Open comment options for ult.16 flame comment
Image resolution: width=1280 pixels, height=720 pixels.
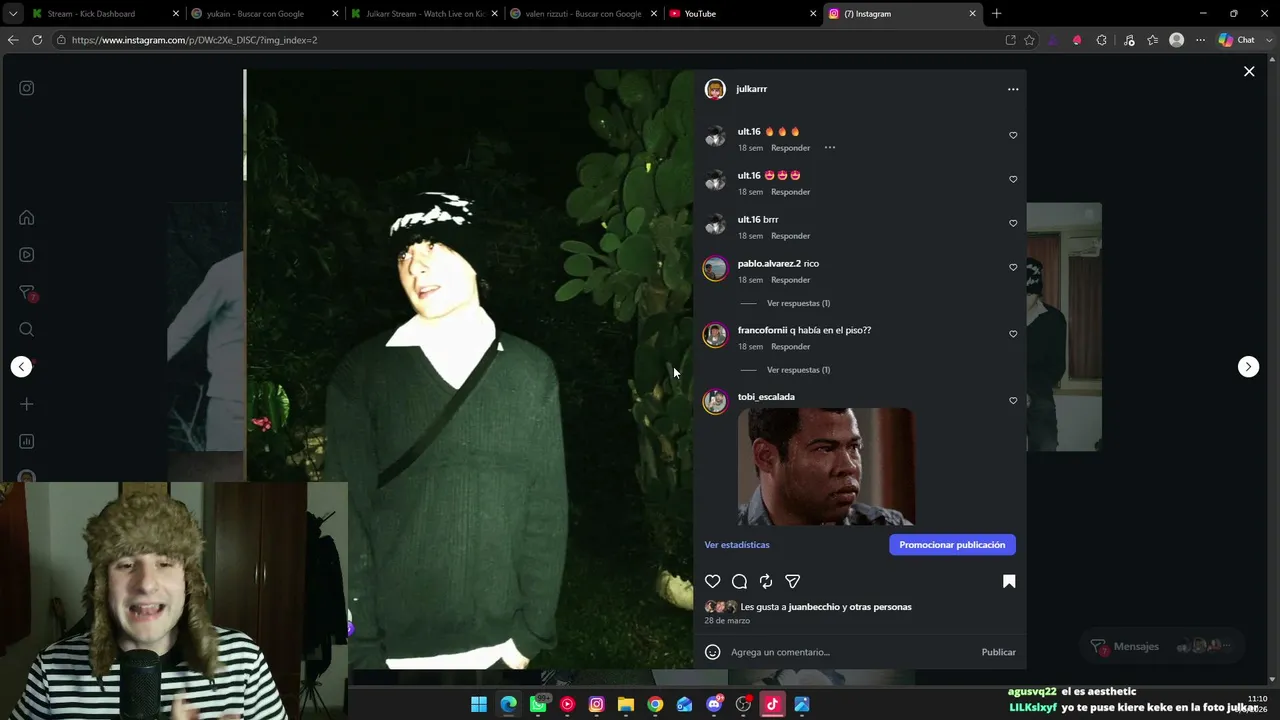point(830,148)
